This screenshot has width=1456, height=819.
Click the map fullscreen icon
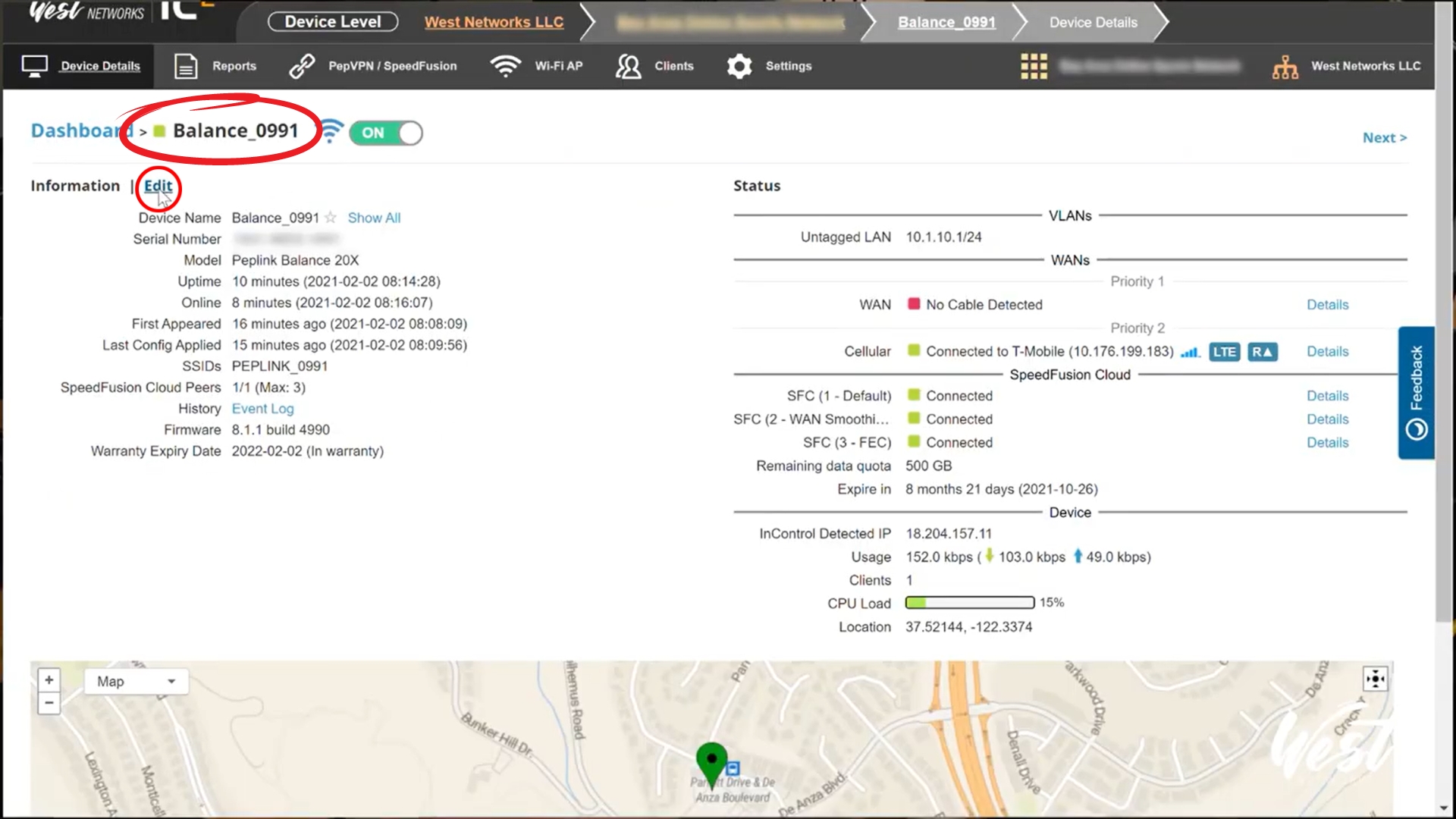[x=1375, y=679]
